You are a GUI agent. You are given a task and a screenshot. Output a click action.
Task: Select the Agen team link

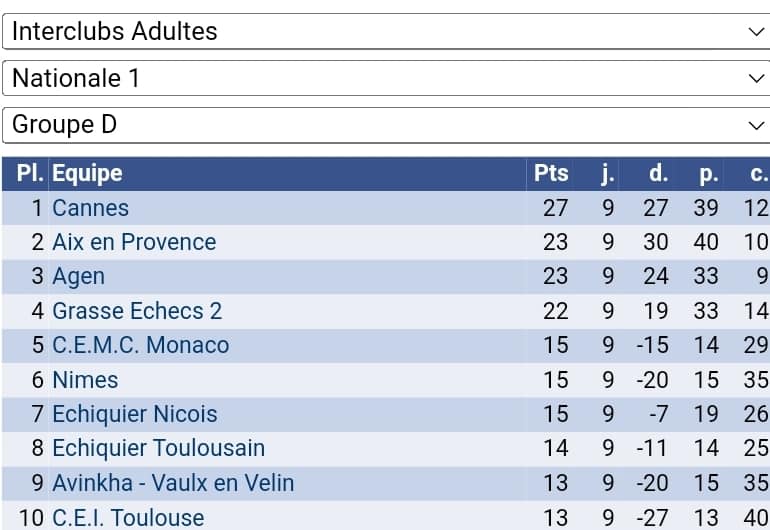78,276
